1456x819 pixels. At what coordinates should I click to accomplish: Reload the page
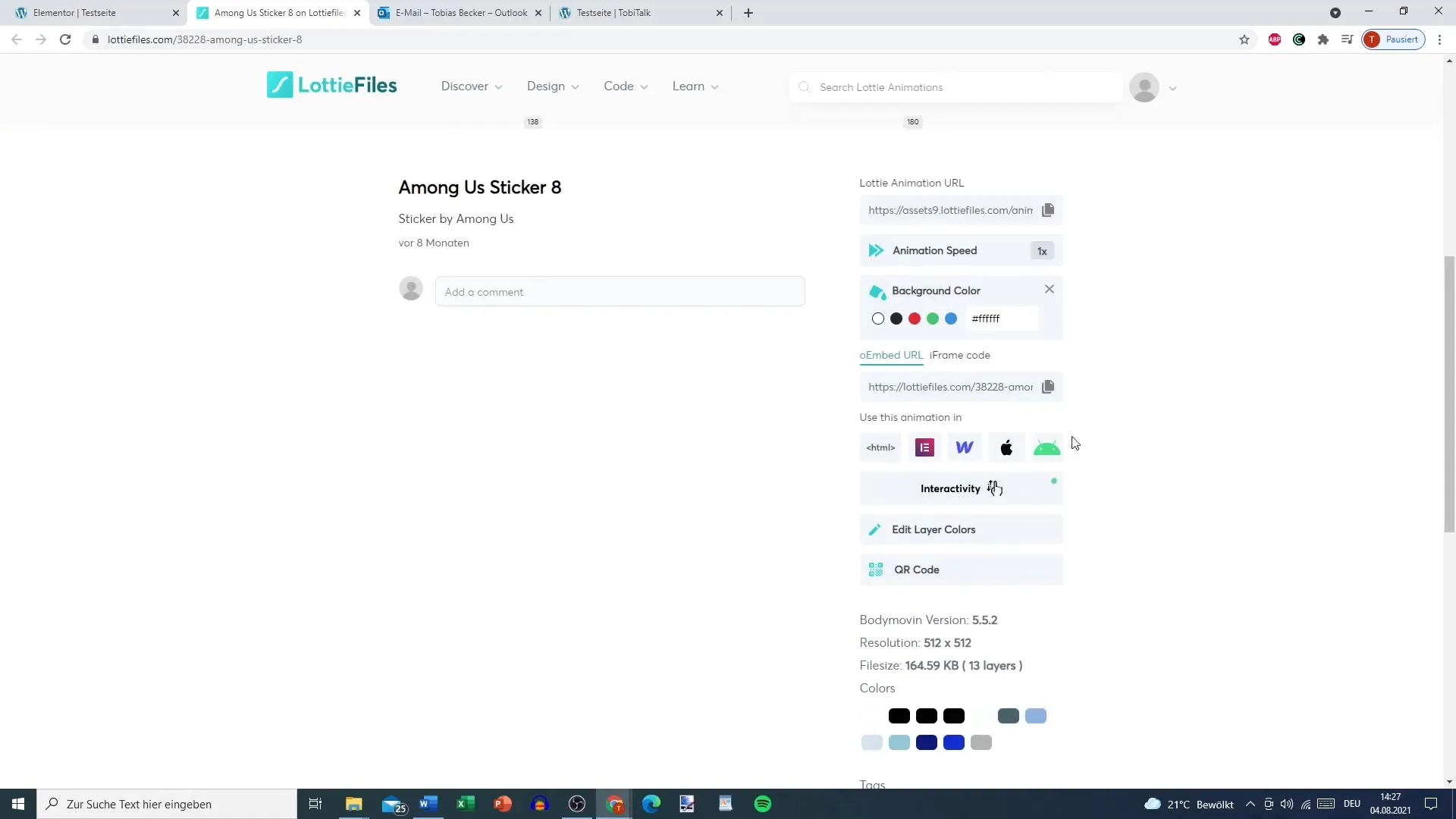coord(65,39)
